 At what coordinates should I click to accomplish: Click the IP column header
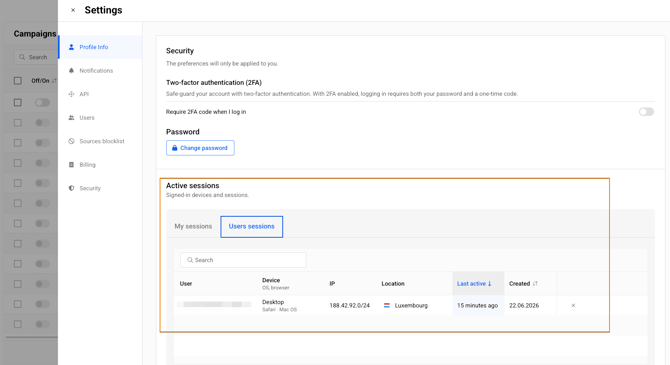(332, 283)
